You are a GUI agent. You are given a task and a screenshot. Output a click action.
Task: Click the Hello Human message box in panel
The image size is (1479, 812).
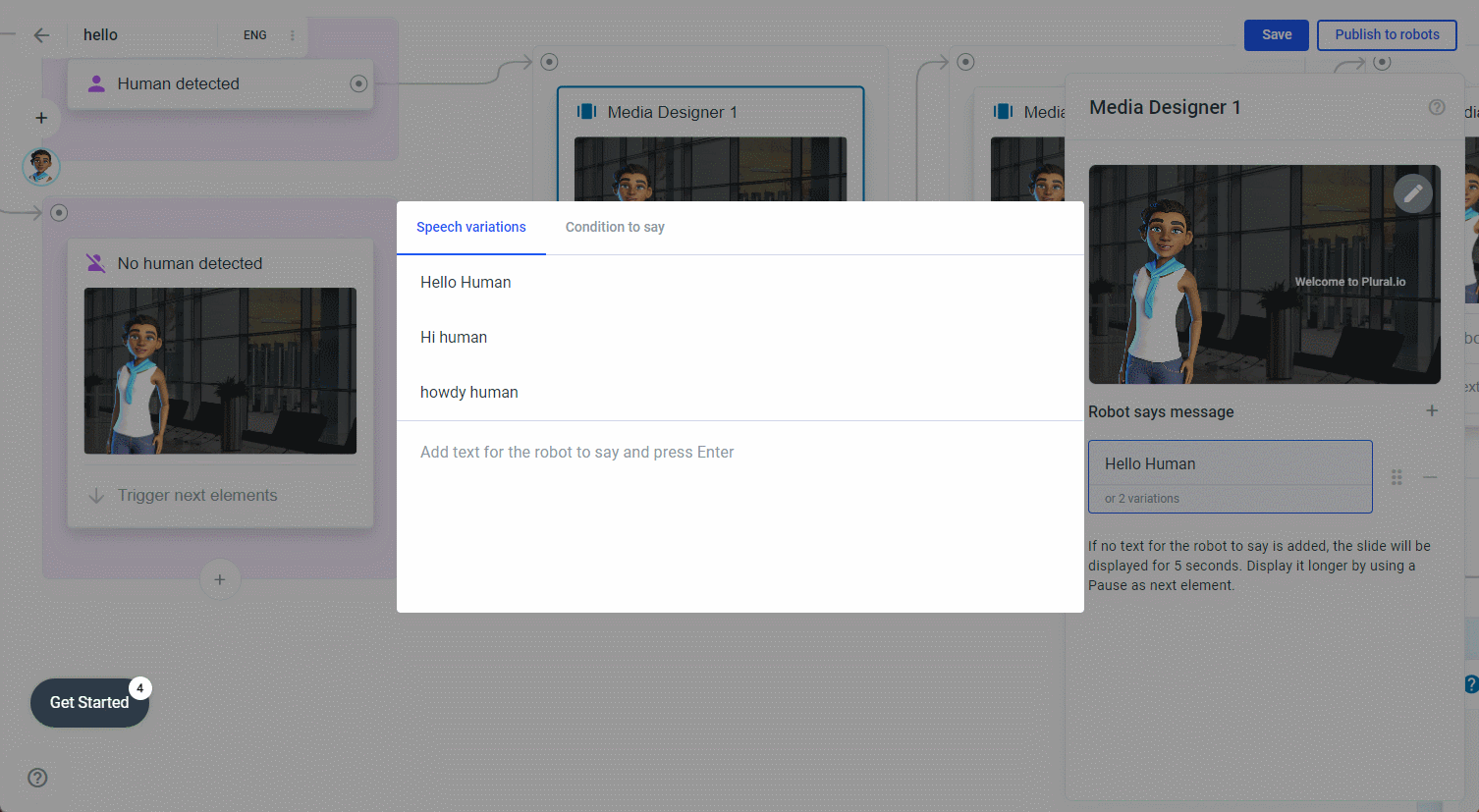1230,476
